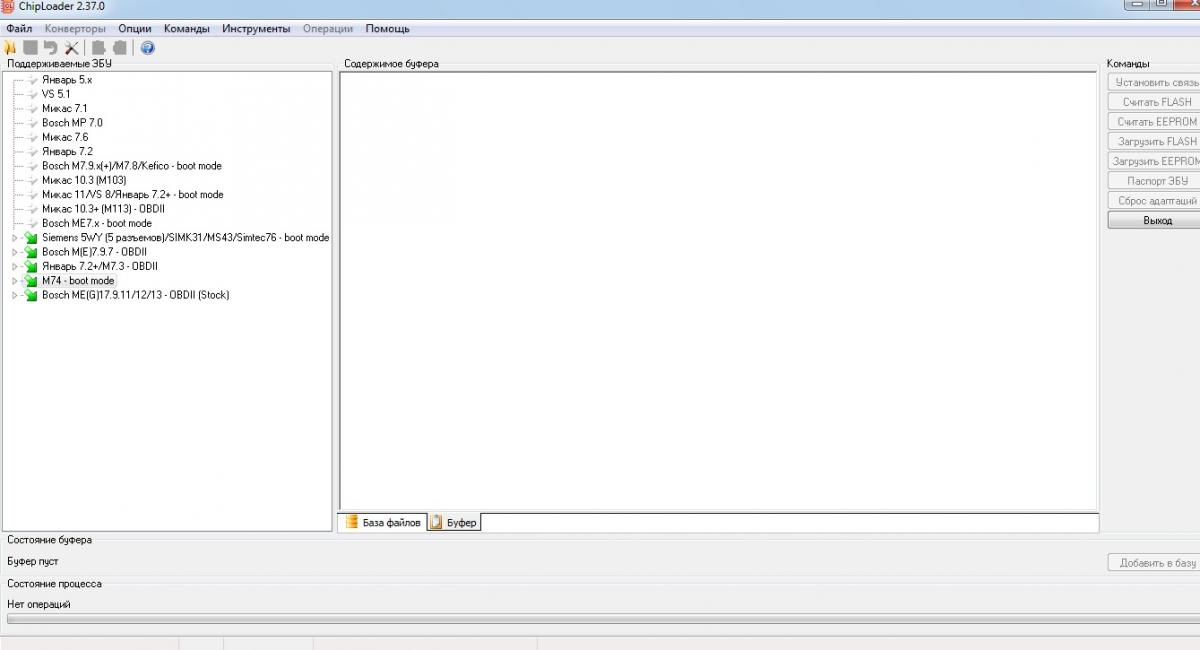Open the Опции menu

tap(135, 29)
